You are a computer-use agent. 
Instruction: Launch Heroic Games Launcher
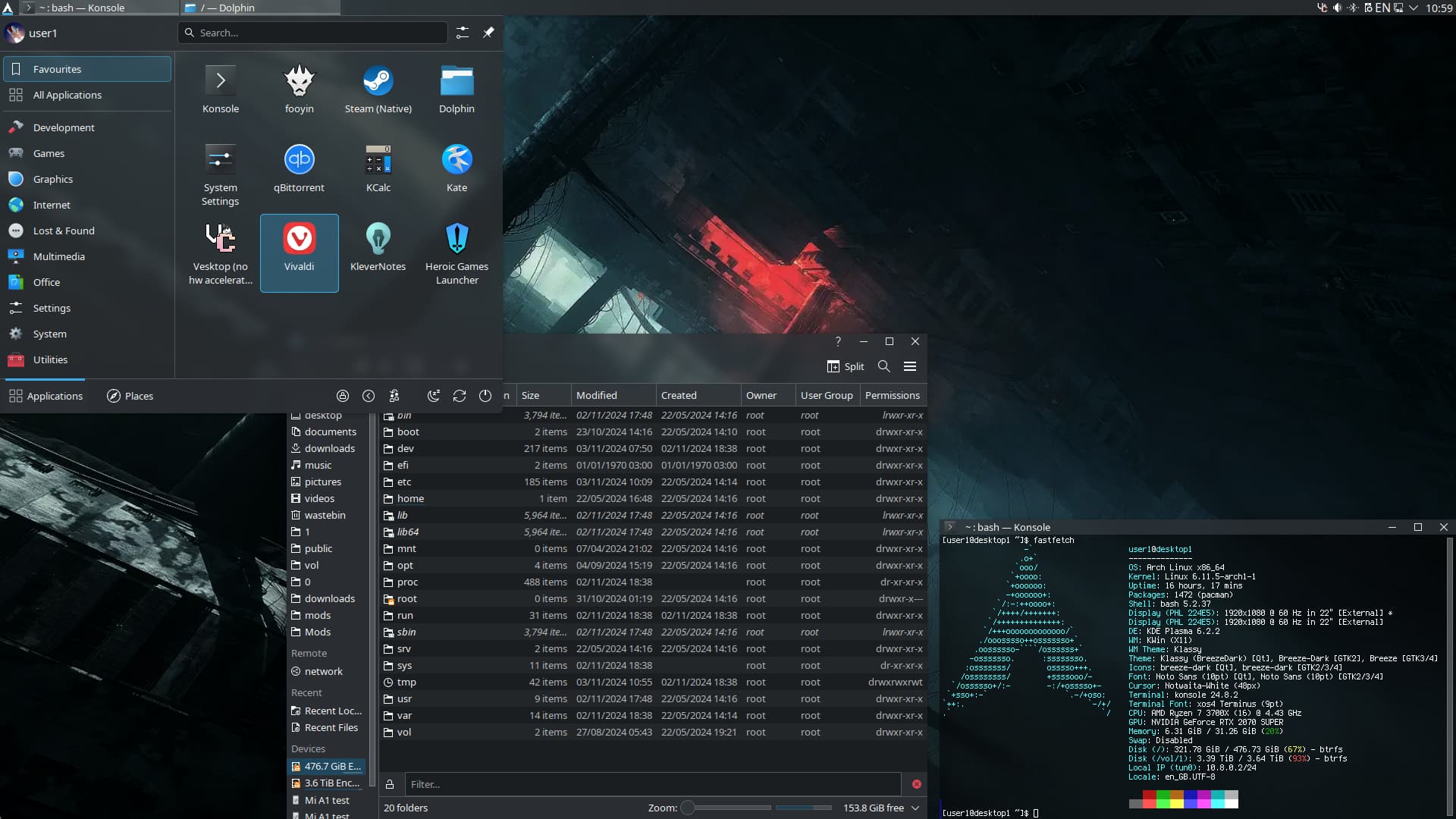coord(457,253)
